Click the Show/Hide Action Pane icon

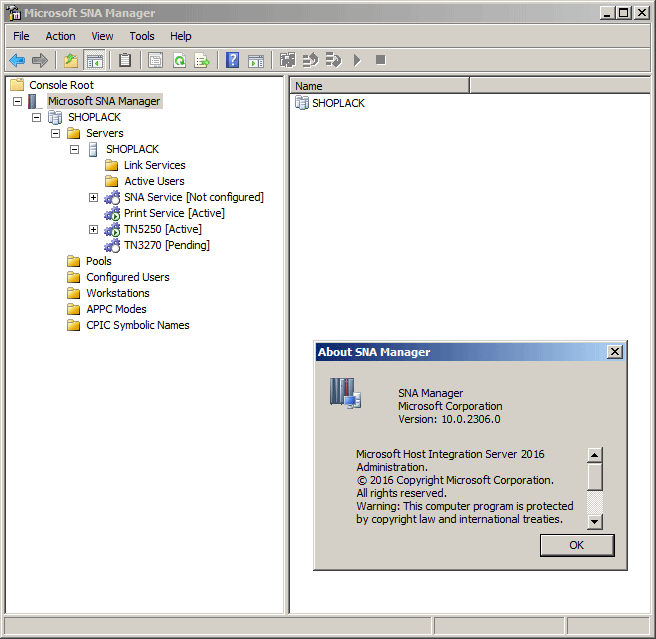256,61
